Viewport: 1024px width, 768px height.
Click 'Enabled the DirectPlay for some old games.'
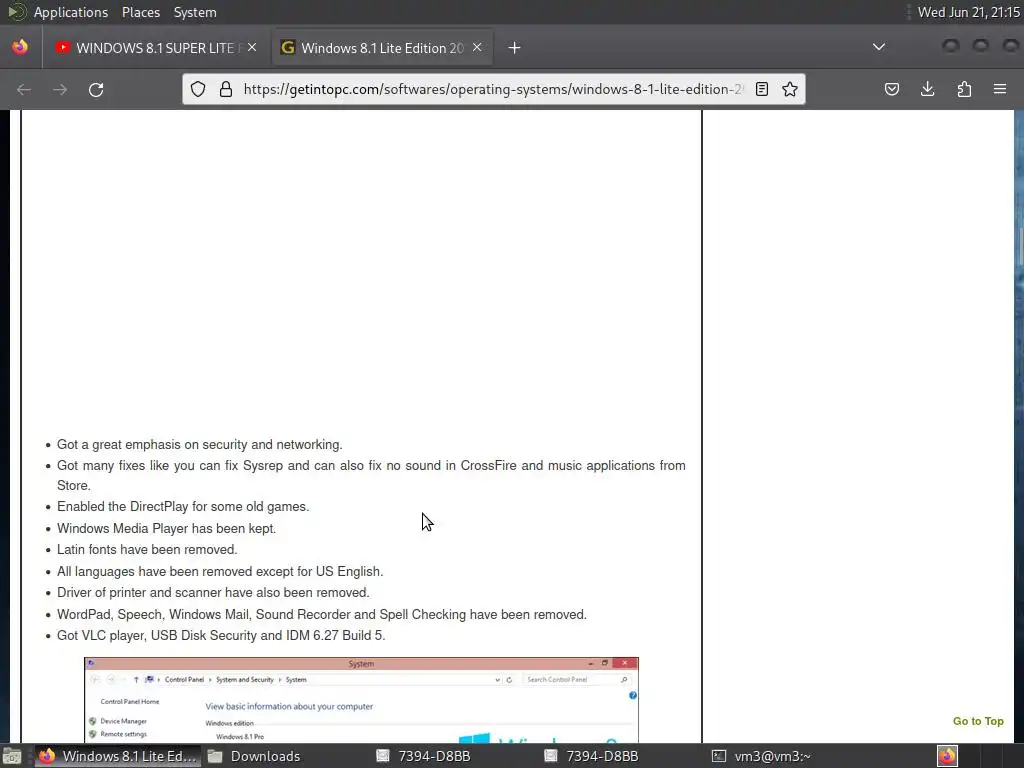[183, 507]
